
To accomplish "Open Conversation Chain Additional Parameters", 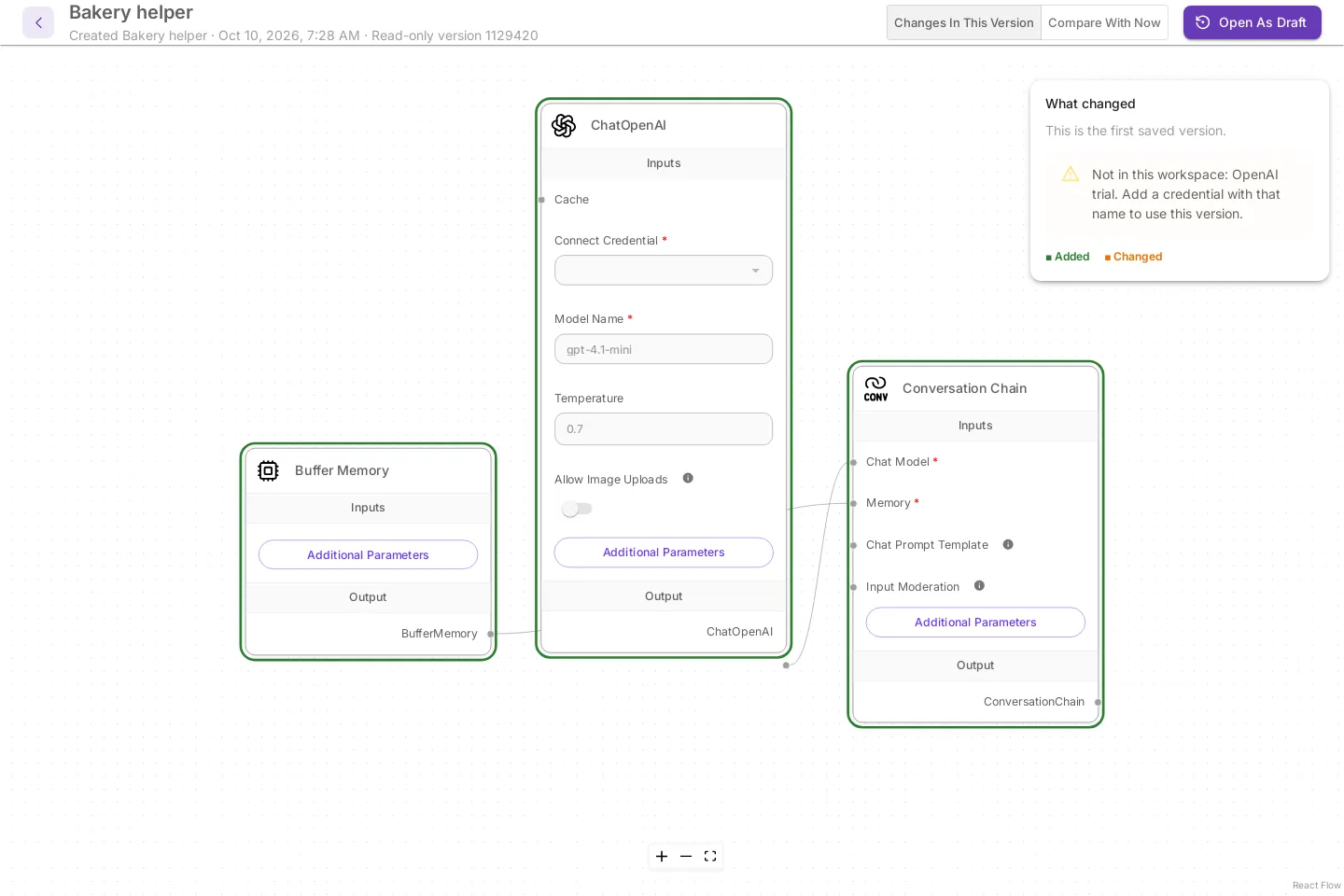I will [x=975, y=623].
